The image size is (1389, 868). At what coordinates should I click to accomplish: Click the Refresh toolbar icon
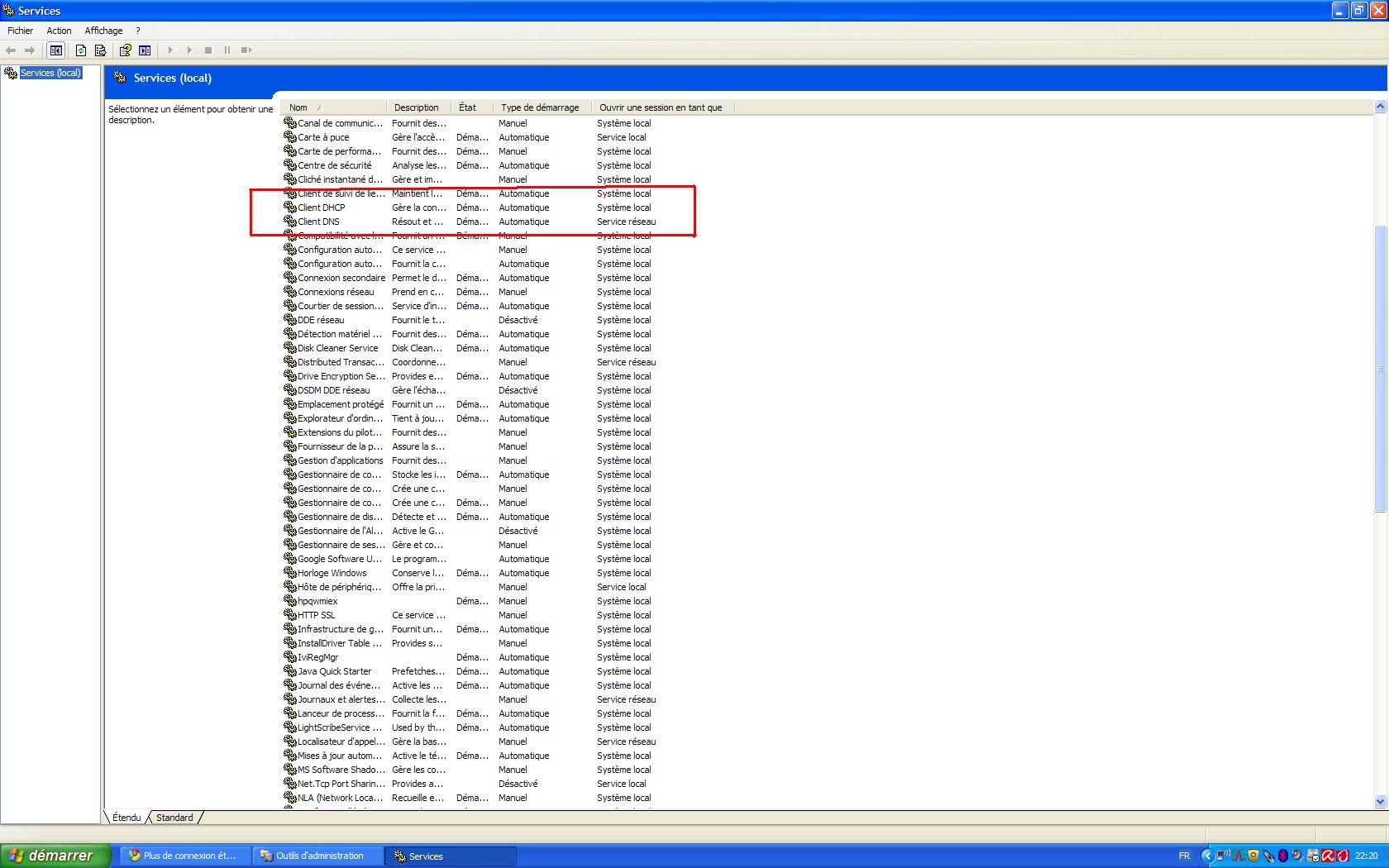click(x=81, y=50)
